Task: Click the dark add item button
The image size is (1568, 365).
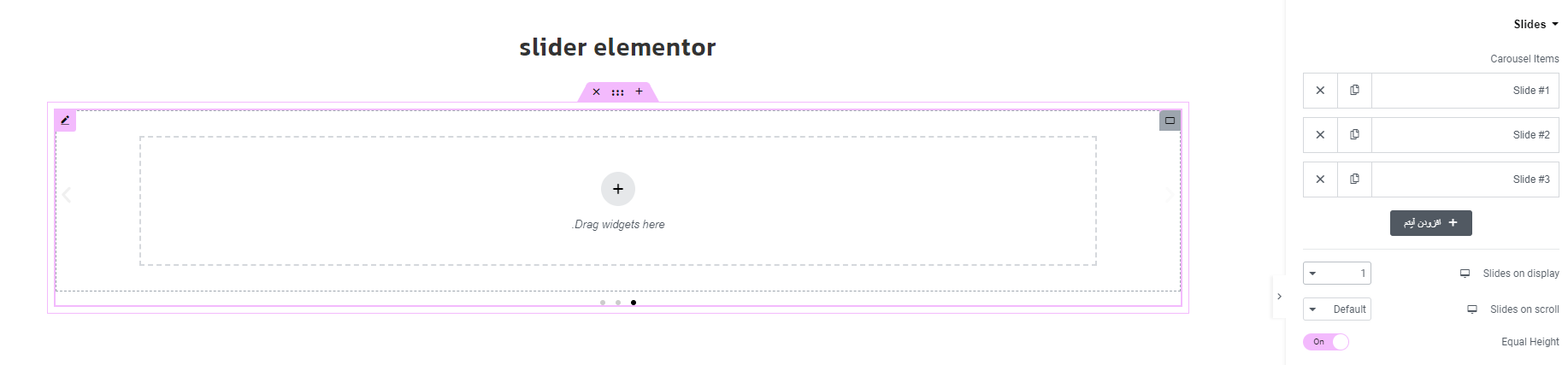Action: click(x=1430, y=223)
